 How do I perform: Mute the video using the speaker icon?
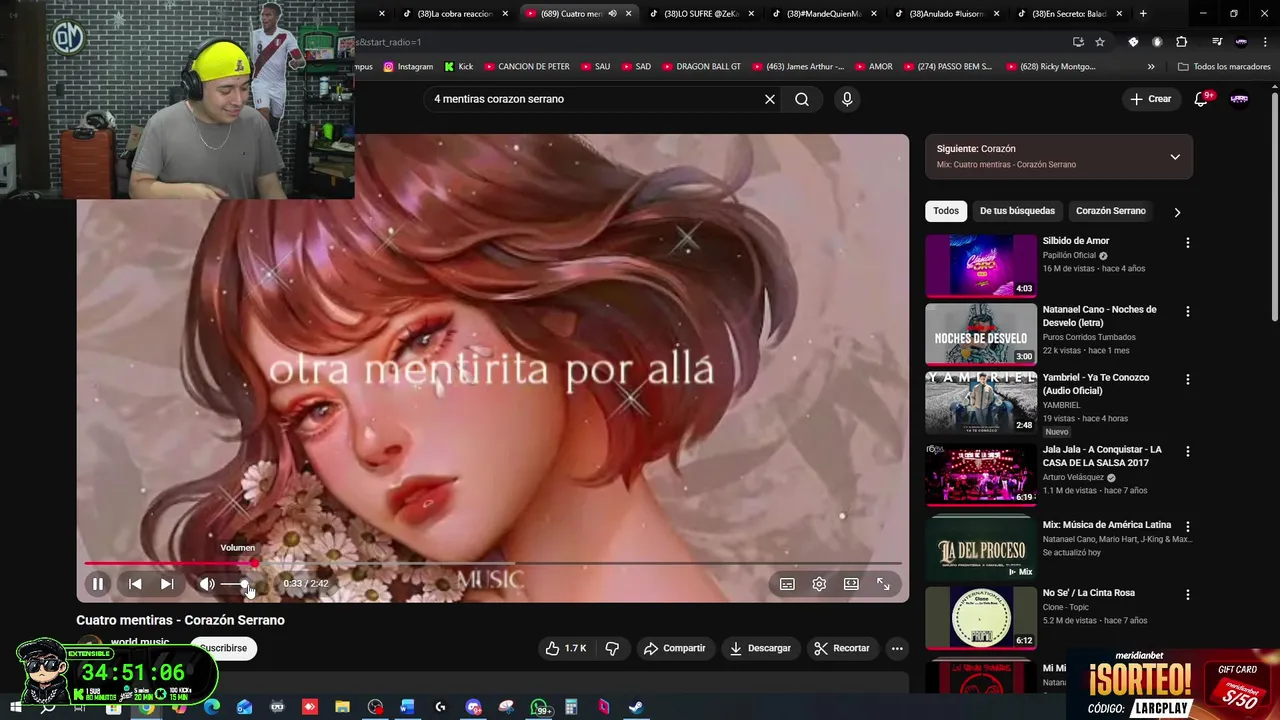(207, 584)
